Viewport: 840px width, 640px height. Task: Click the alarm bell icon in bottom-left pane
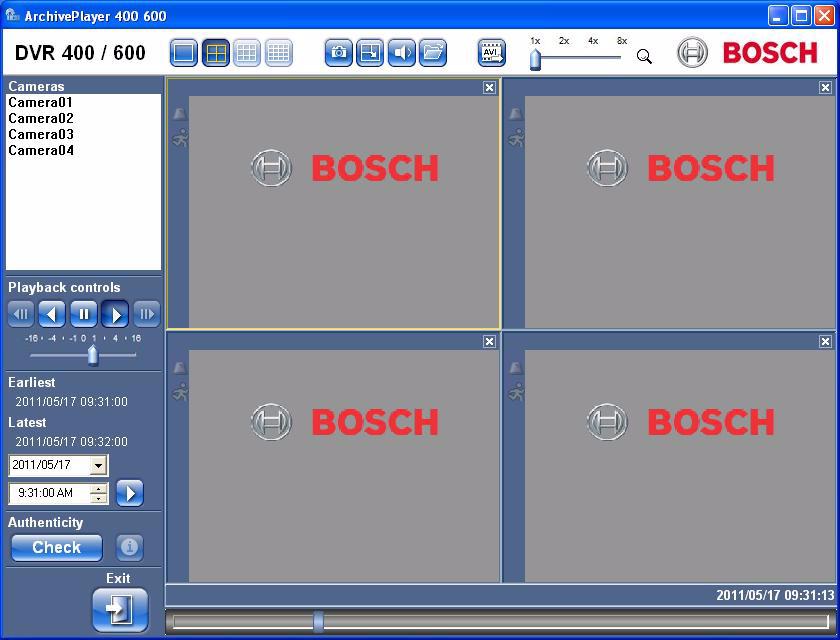pyautogui.click(x=179, y=368)
